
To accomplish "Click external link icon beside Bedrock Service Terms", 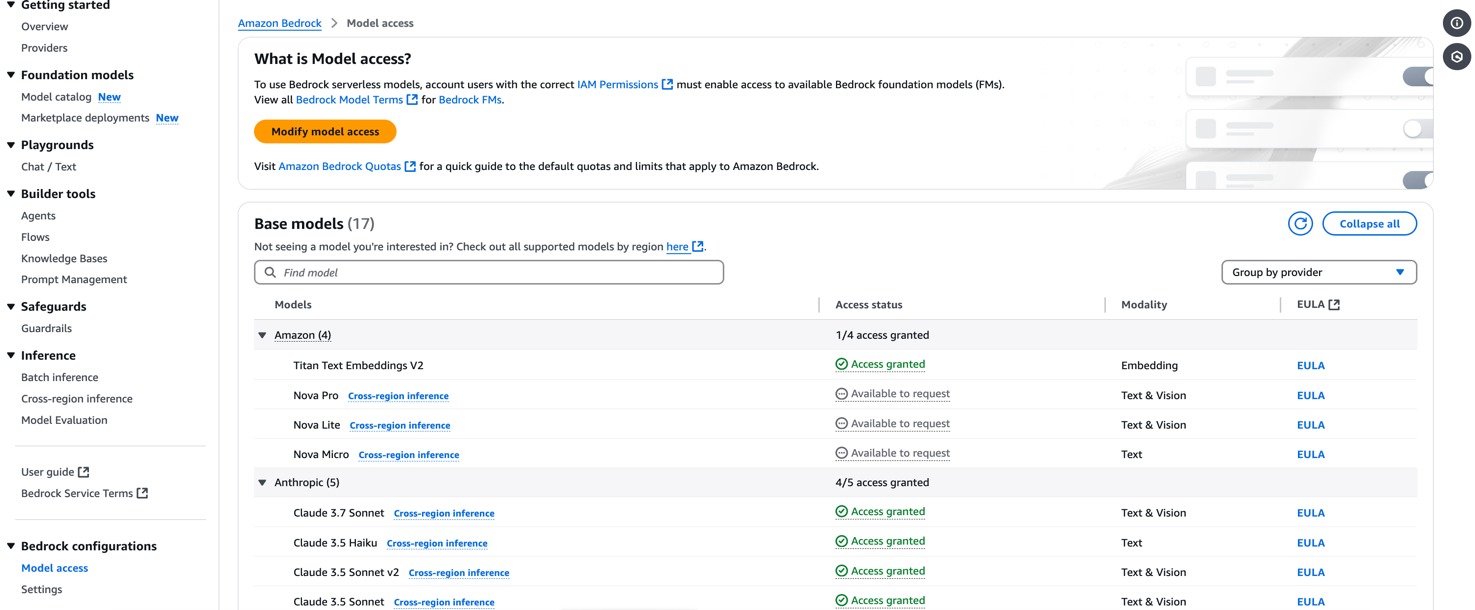I will 142,493.
